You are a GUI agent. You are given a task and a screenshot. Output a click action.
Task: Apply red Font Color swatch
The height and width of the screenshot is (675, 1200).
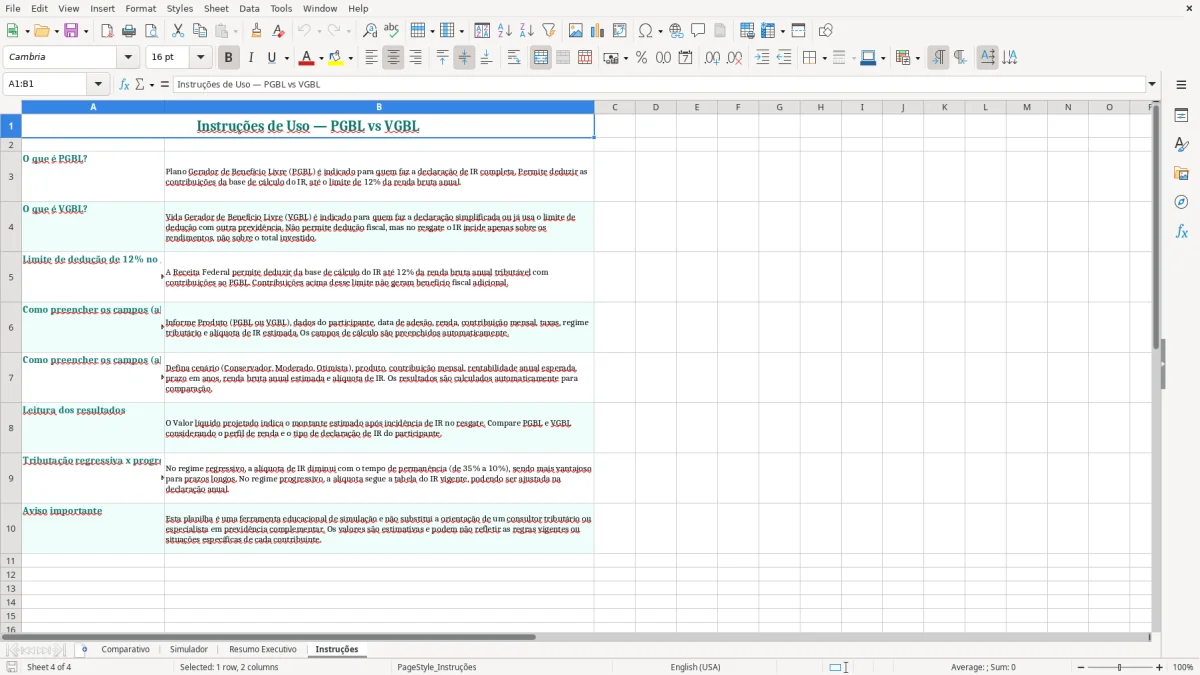[x=308, y=58]
